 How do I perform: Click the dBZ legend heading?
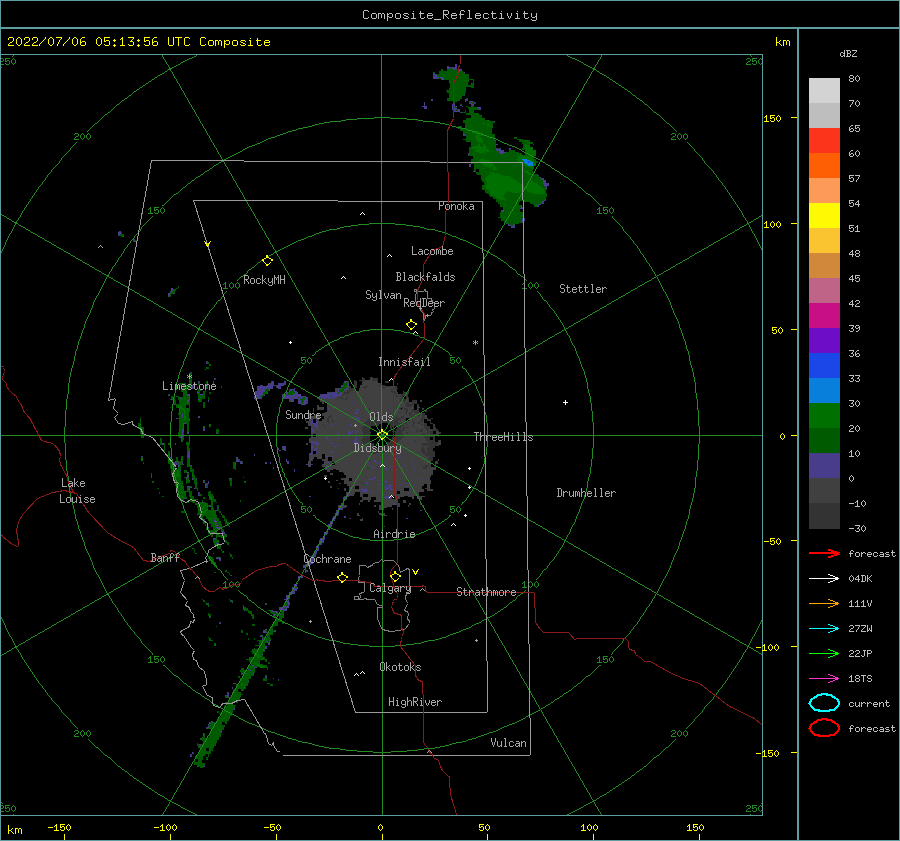(848, 53)
